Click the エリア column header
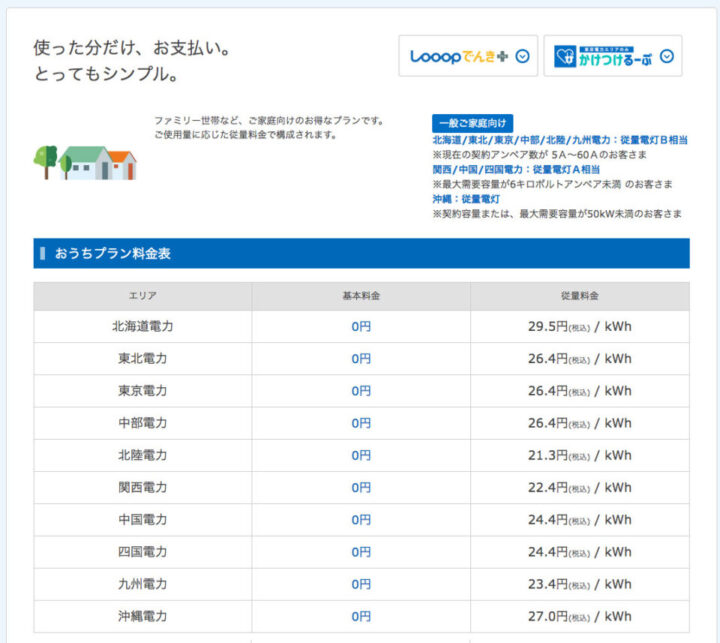Viewport: 720px width, 643px height. point(142,296)
